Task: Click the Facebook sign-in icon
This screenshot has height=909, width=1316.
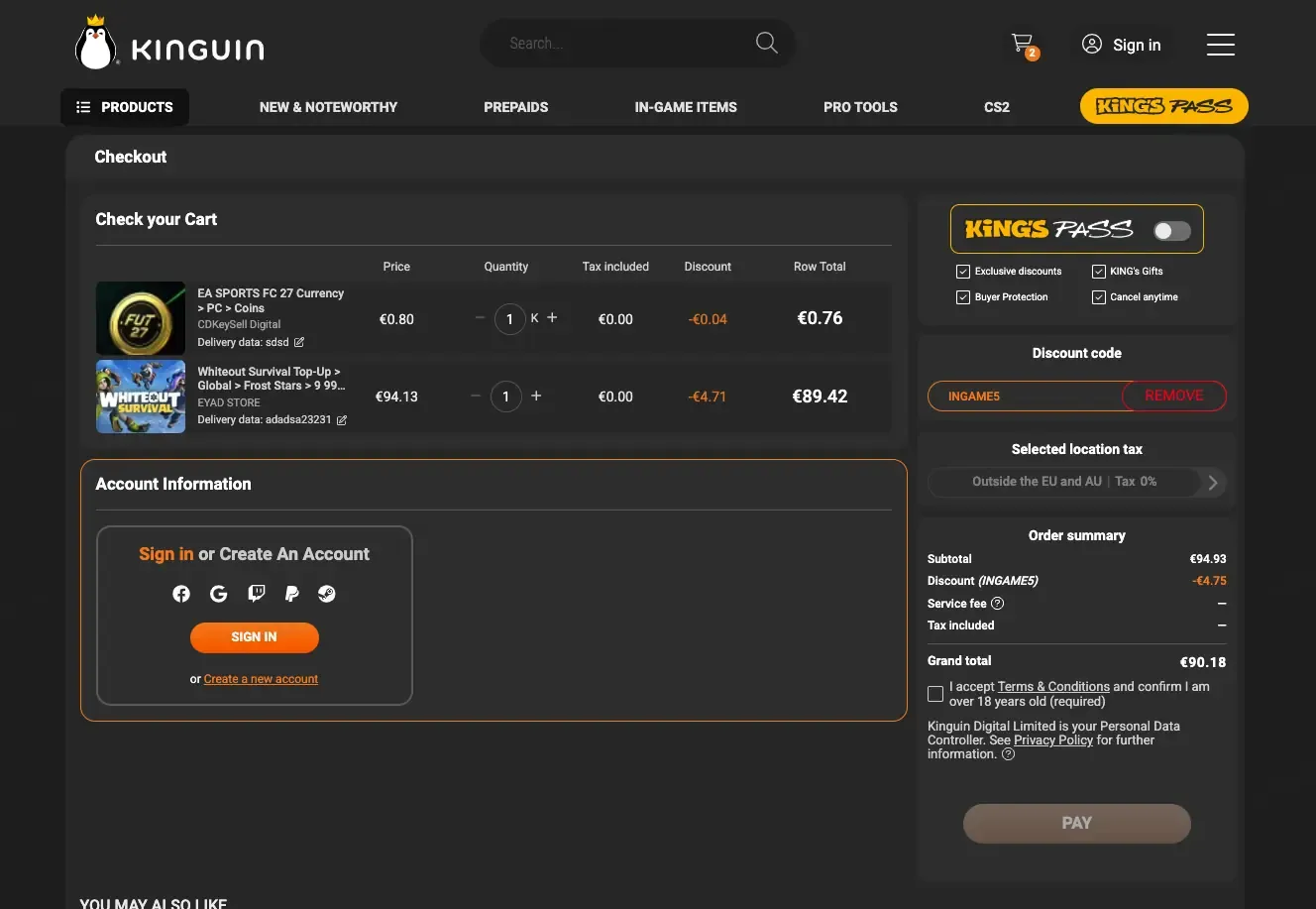Action: [181, 594]
